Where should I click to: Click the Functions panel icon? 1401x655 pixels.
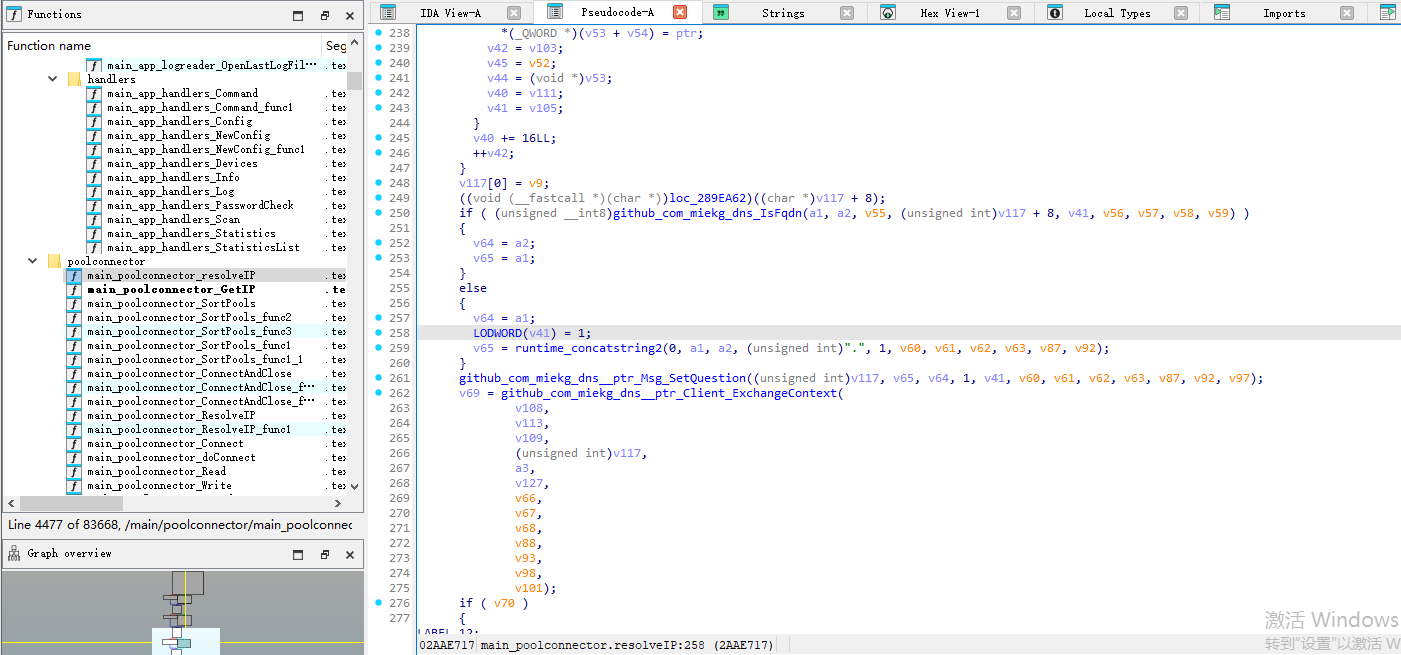15,15
